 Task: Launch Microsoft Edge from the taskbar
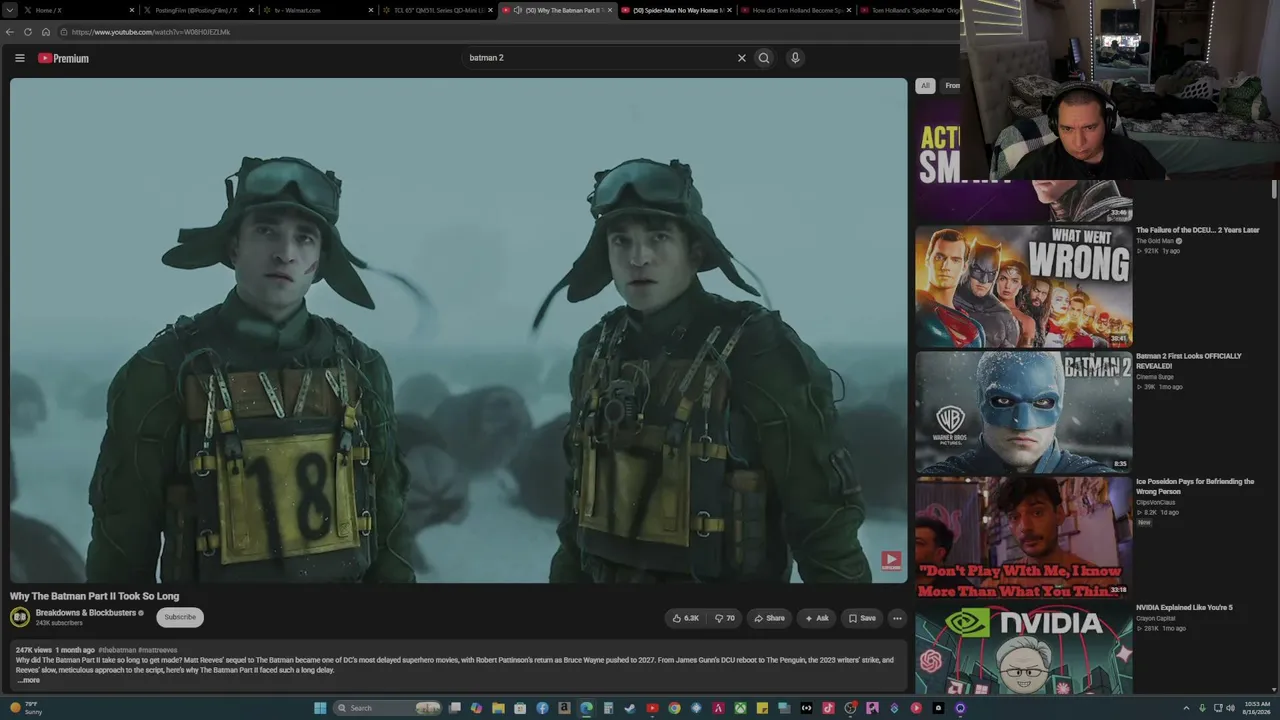(586, 708)
